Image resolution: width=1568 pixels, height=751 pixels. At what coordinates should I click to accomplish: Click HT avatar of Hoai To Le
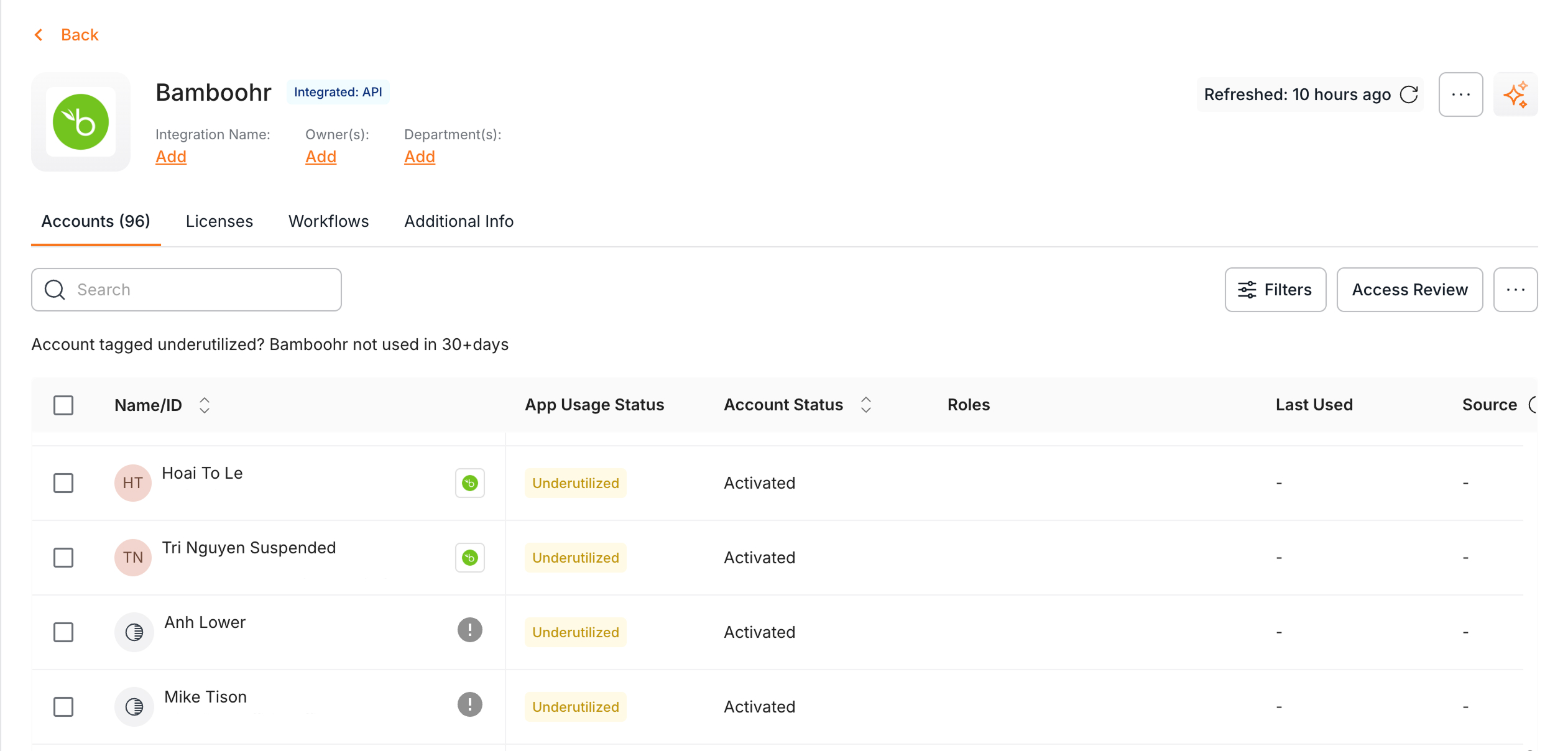tap(133, 483)
